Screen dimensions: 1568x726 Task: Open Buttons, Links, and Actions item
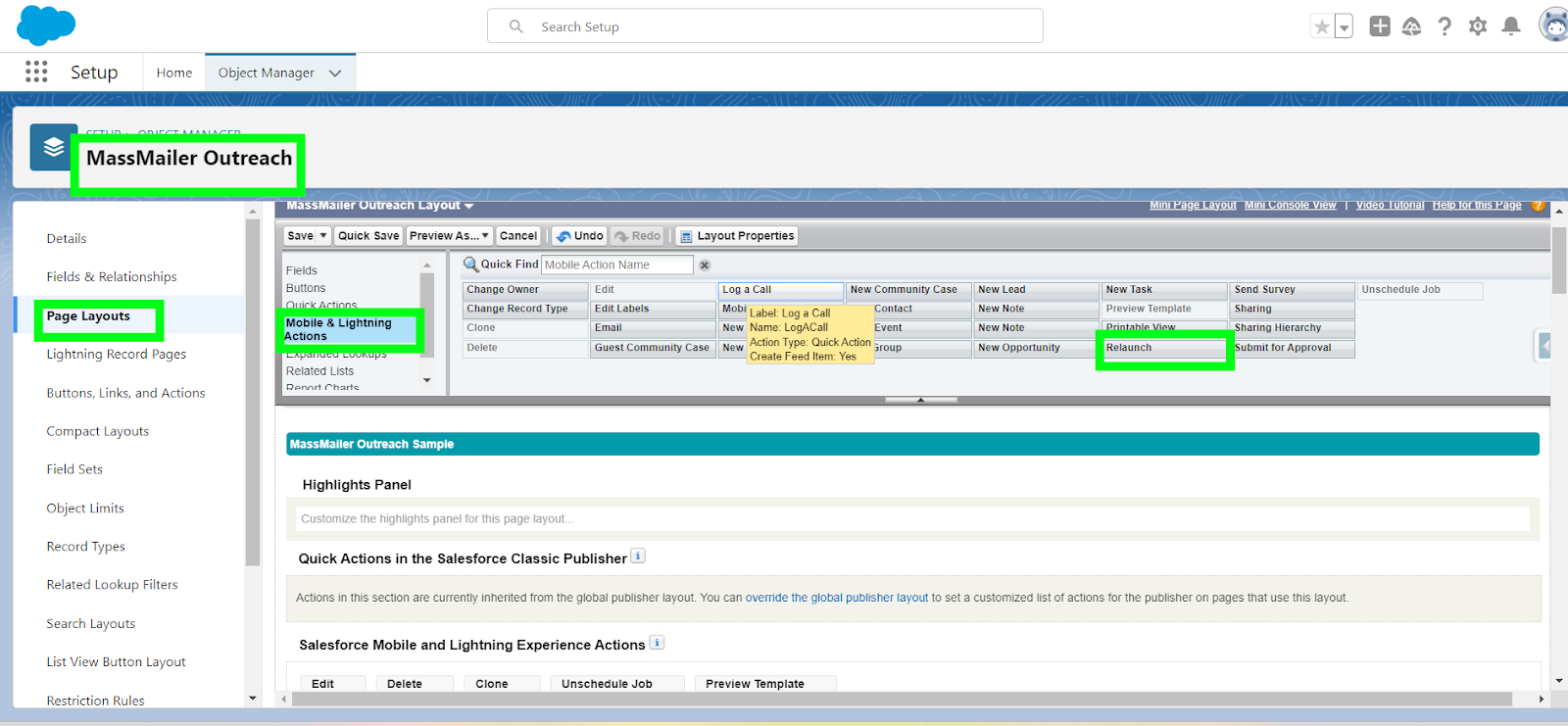coord(126,393)
